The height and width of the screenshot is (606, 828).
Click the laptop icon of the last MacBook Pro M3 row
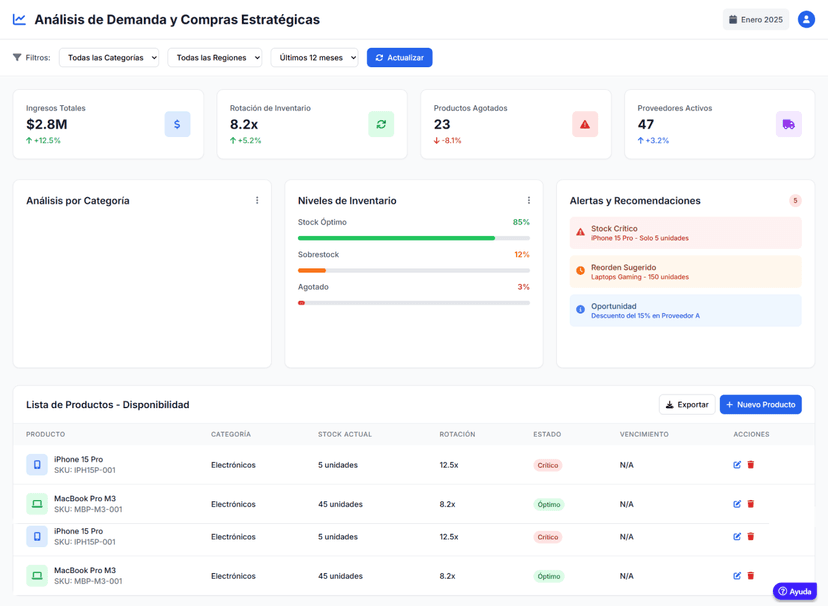37,575
